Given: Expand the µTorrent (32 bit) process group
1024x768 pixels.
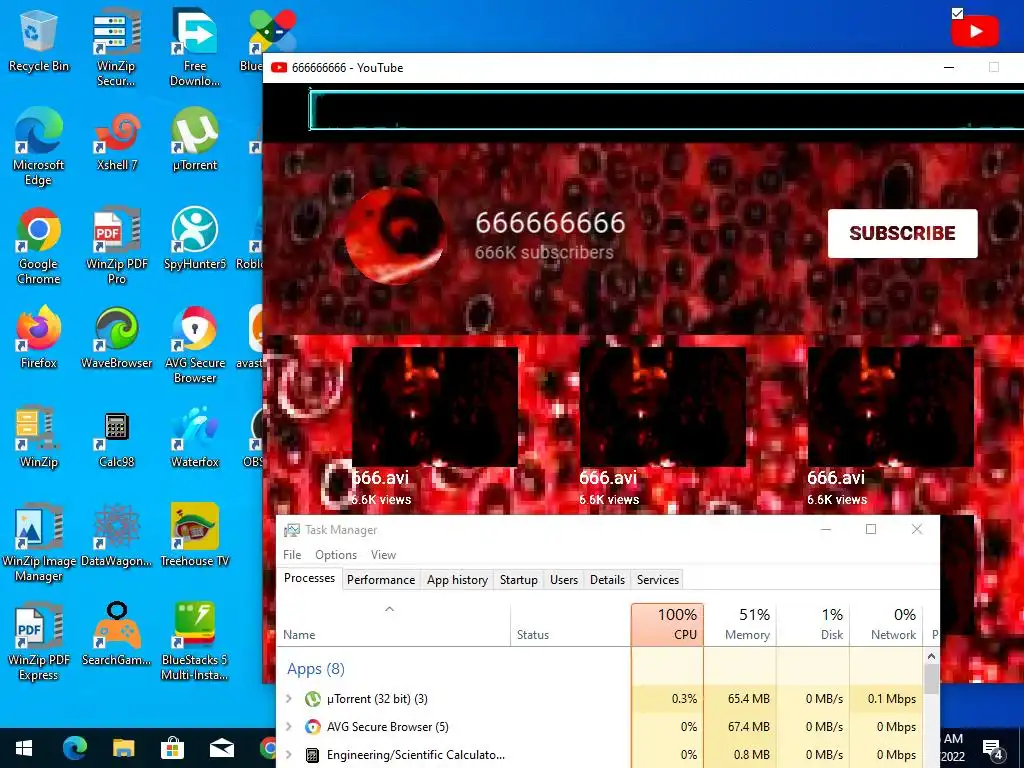Looking at the screenshot, I should pos(289,699).
